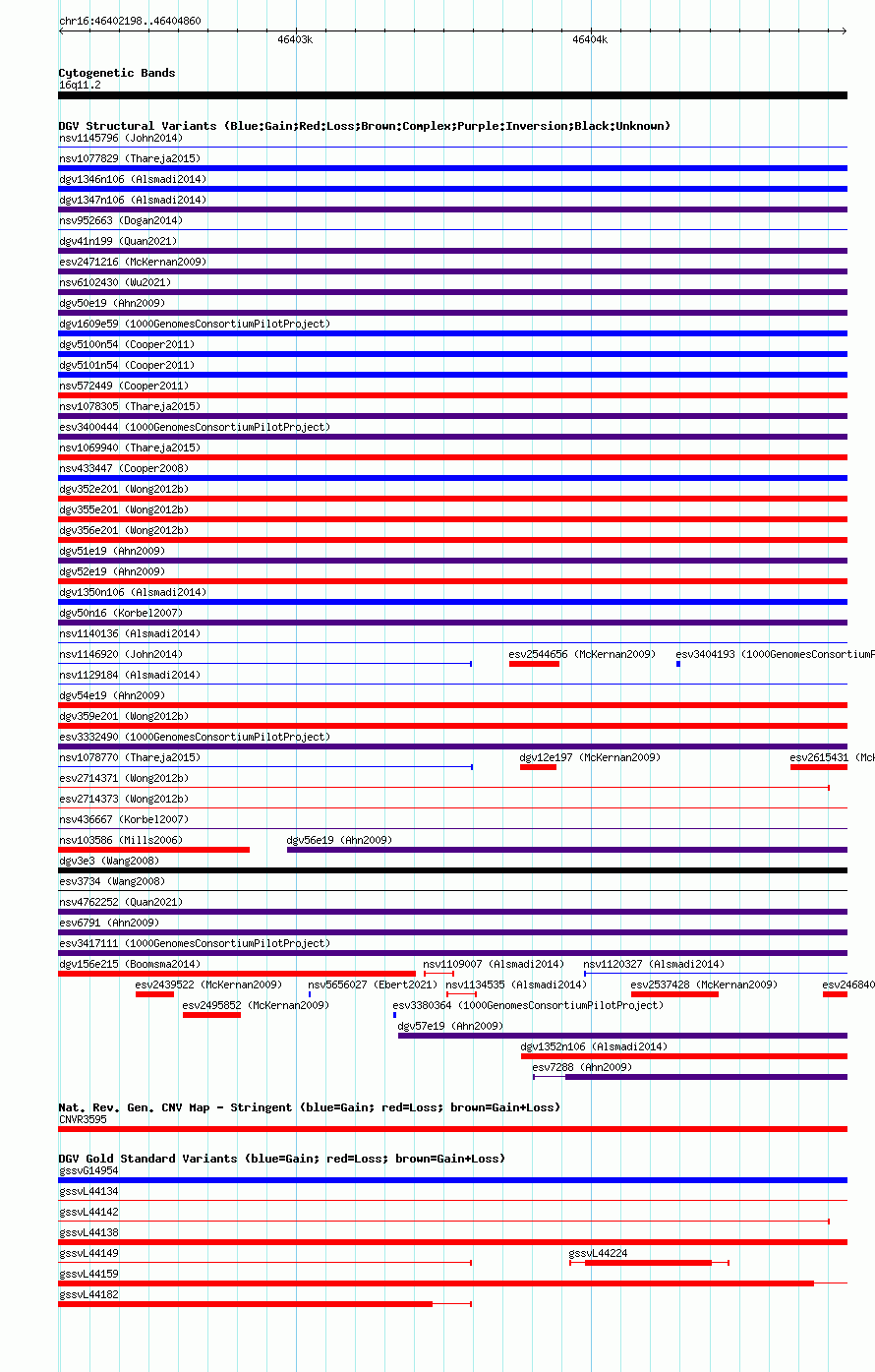Click the black 16q11.2 cytoband bar
Image resolution: width=875 pixels, height=1372 pixels.
[x=453, y=95]
